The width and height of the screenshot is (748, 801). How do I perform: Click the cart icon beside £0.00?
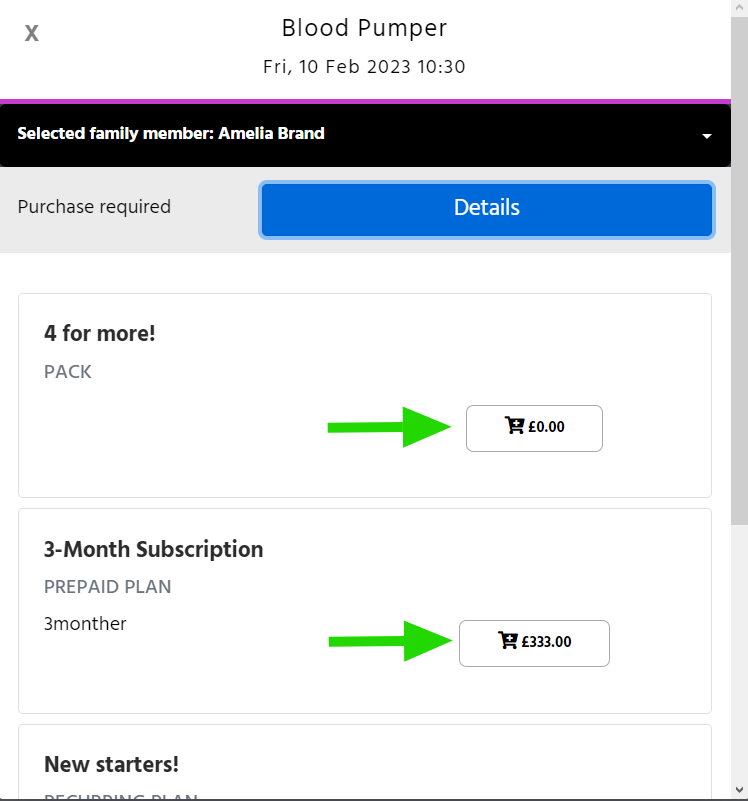tap(515, 427)
